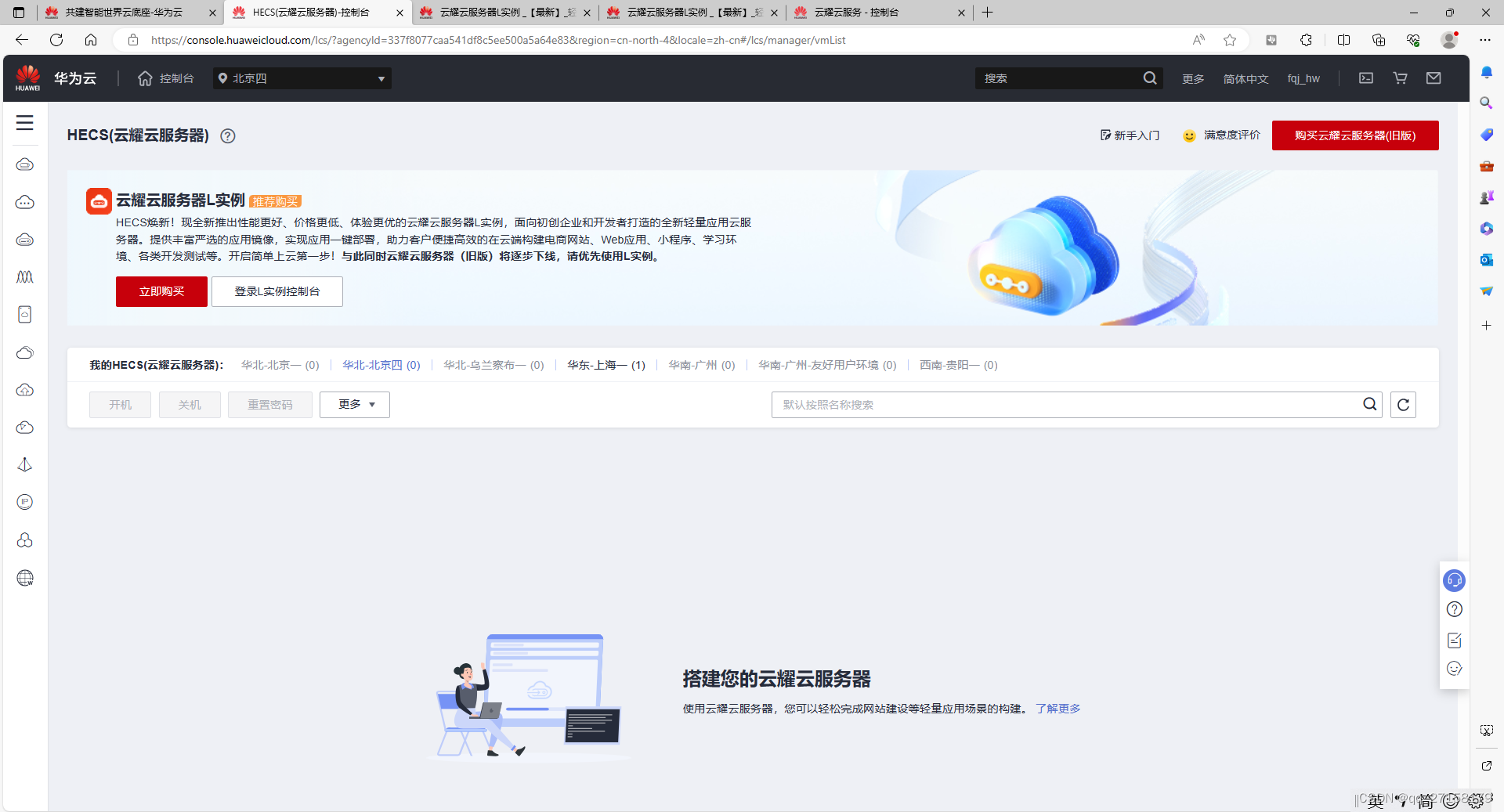The image size is (1504, 812).
Task: Open the floating feedback edit icon
Action: click(x=1455, y=641)
